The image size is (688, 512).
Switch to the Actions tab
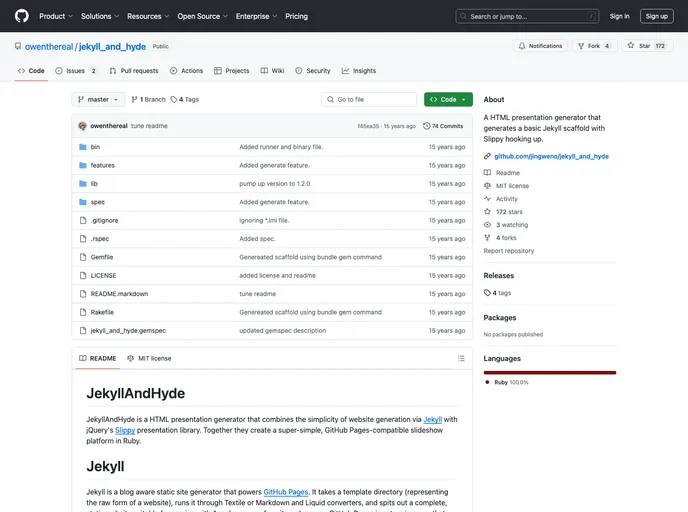pos(186,71)
